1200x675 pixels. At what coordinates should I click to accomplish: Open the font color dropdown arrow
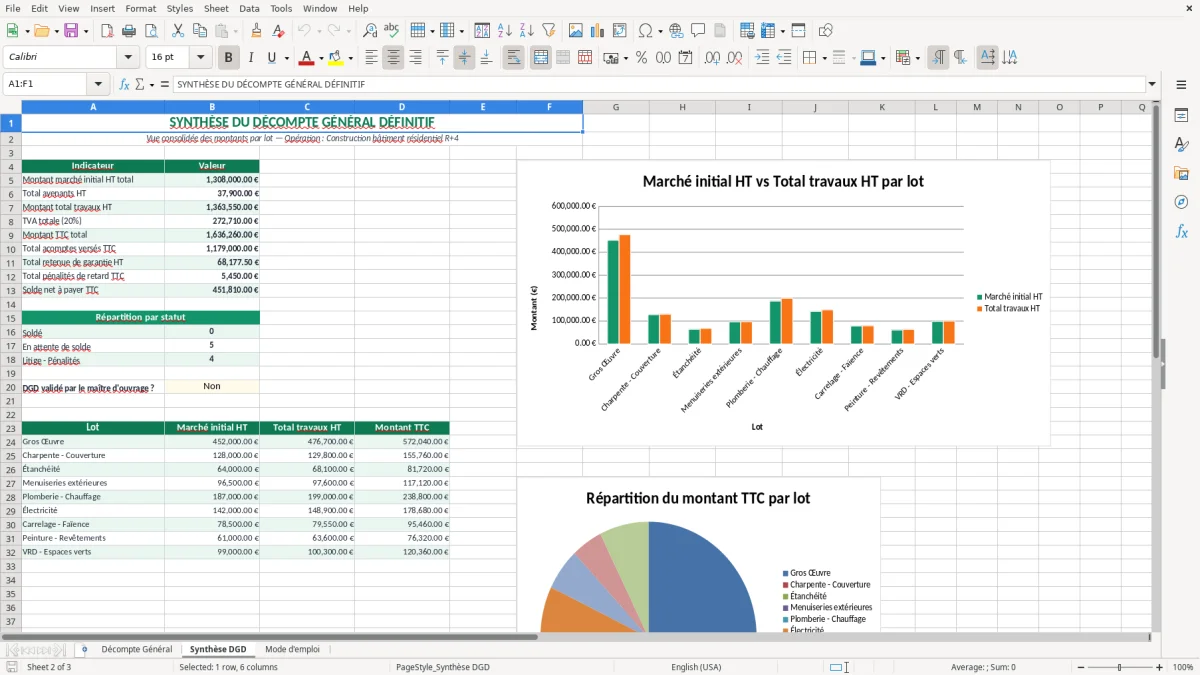click(x=321, y=58)
